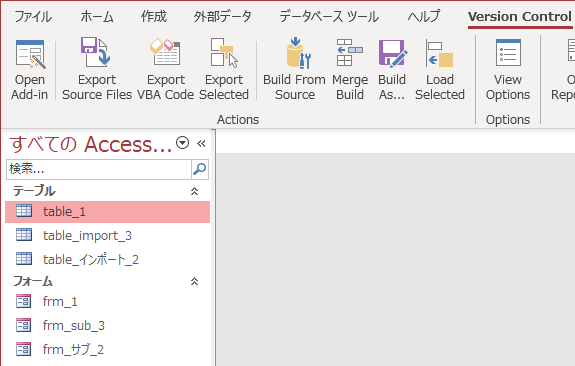This screenshot has width=575, height=366.
Task: Click the Merge Build icon
Action: pyautogui.click(x=350, y=52)
